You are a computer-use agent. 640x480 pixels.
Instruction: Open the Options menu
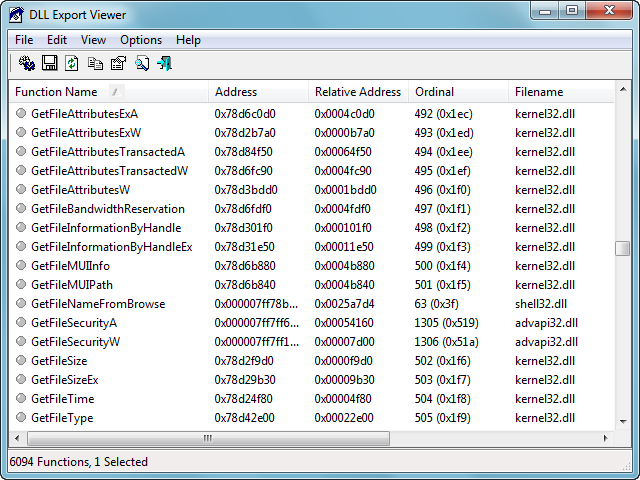point(141,40)
